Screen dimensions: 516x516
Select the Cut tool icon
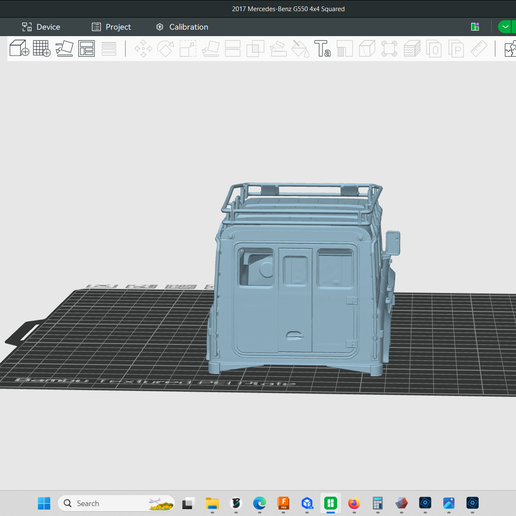tap(233, 49)
